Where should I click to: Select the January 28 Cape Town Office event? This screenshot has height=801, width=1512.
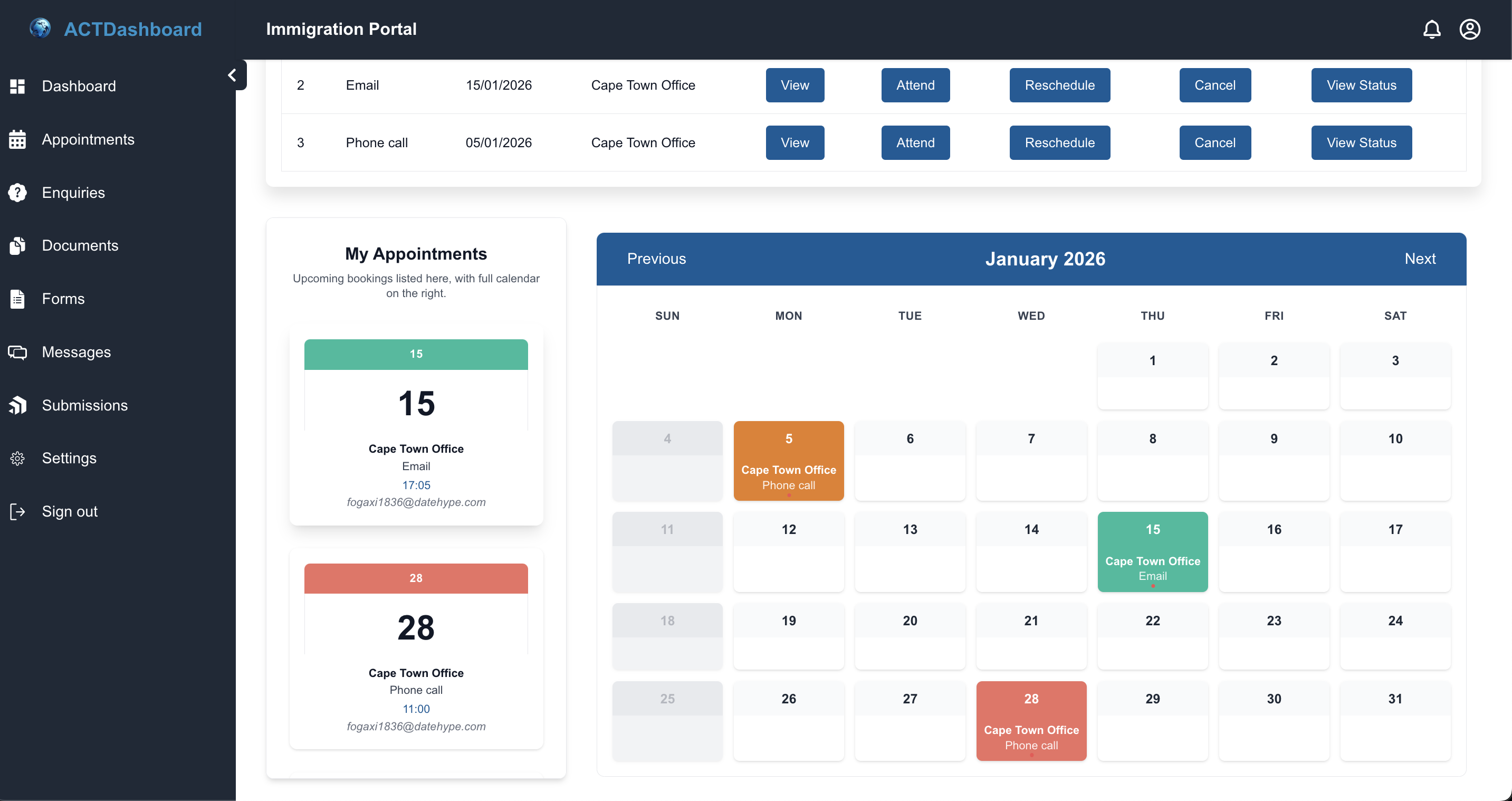1031,721
